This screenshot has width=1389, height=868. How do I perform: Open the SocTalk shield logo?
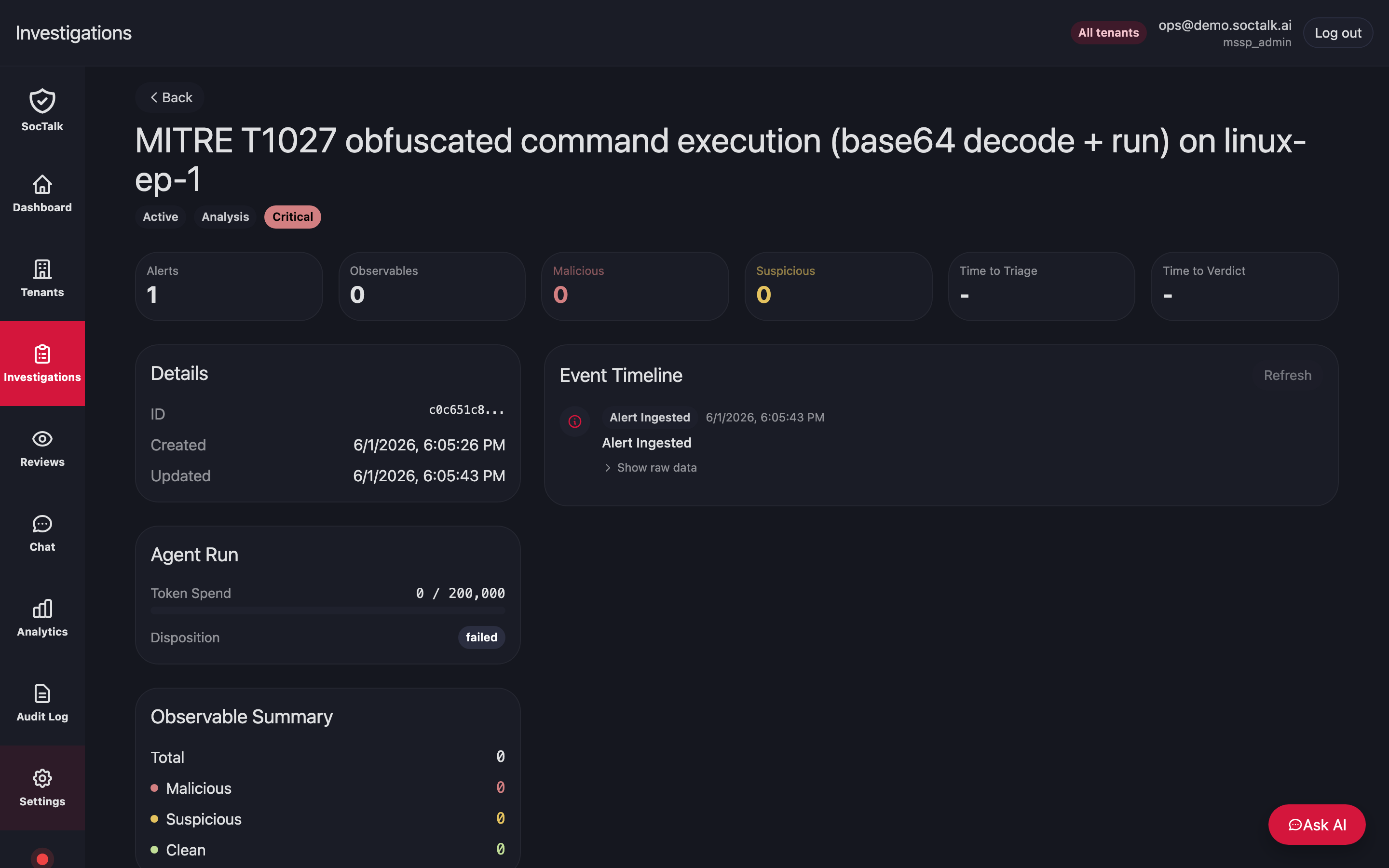(42, 101)
